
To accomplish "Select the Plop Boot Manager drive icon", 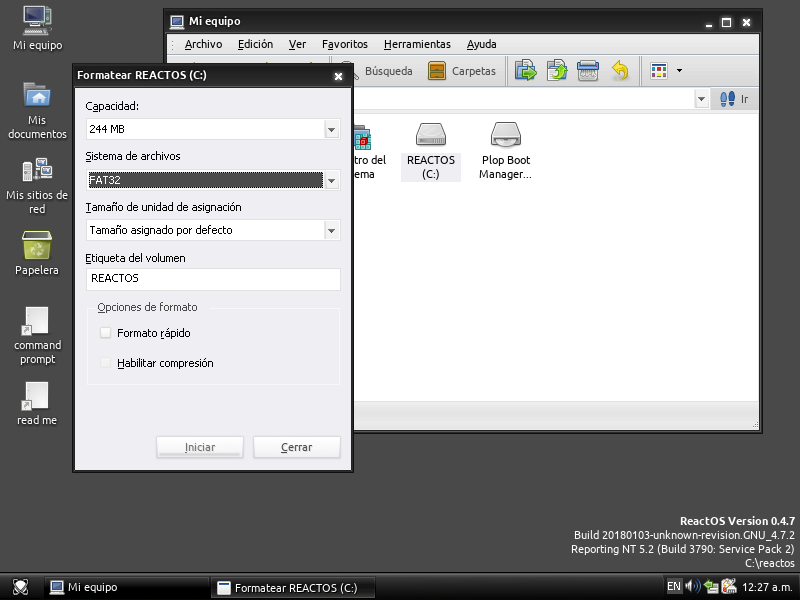I will [x=505, y=151].
